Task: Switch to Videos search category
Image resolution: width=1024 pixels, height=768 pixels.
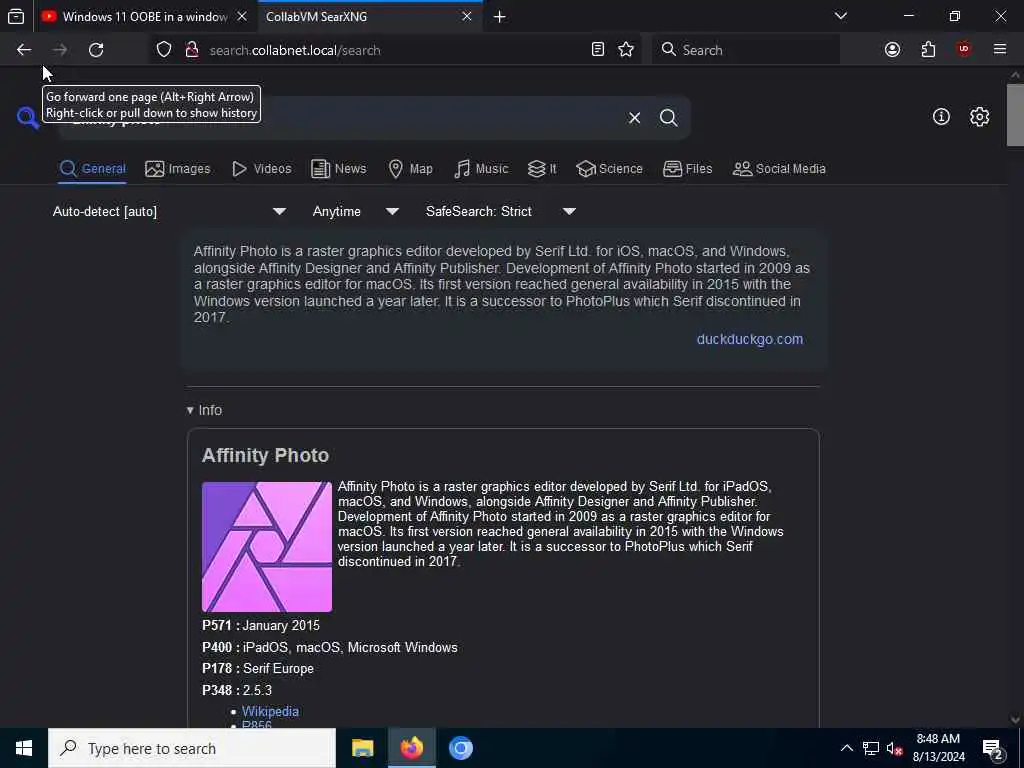Action: point(261,168)
